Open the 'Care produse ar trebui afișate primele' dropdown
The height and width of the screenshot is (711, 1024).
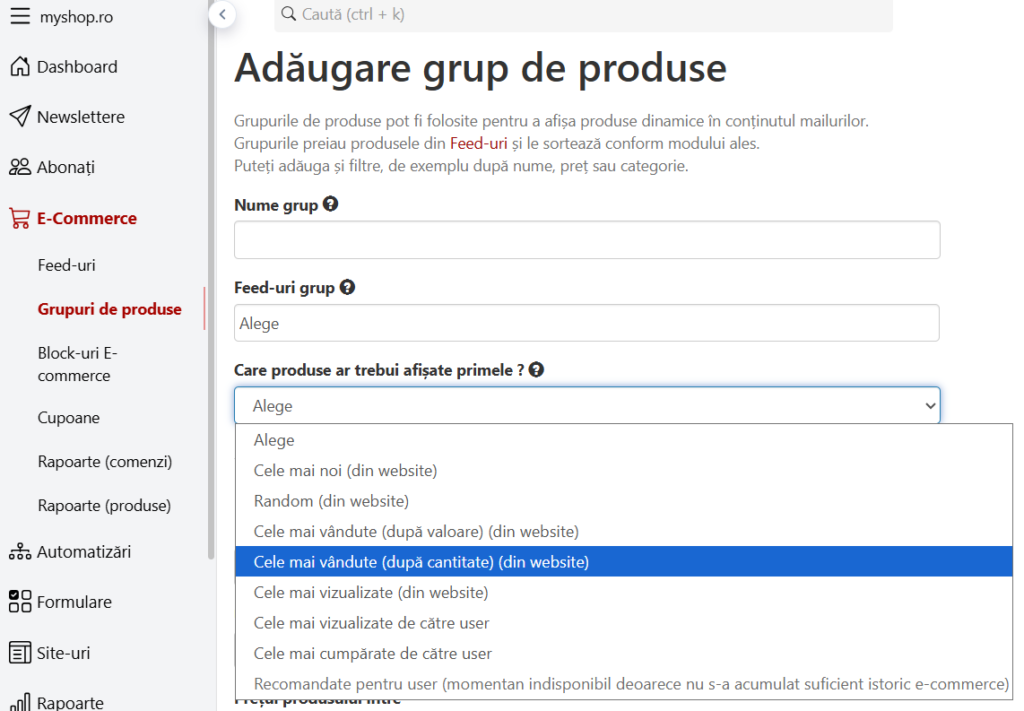click(586, 405)
